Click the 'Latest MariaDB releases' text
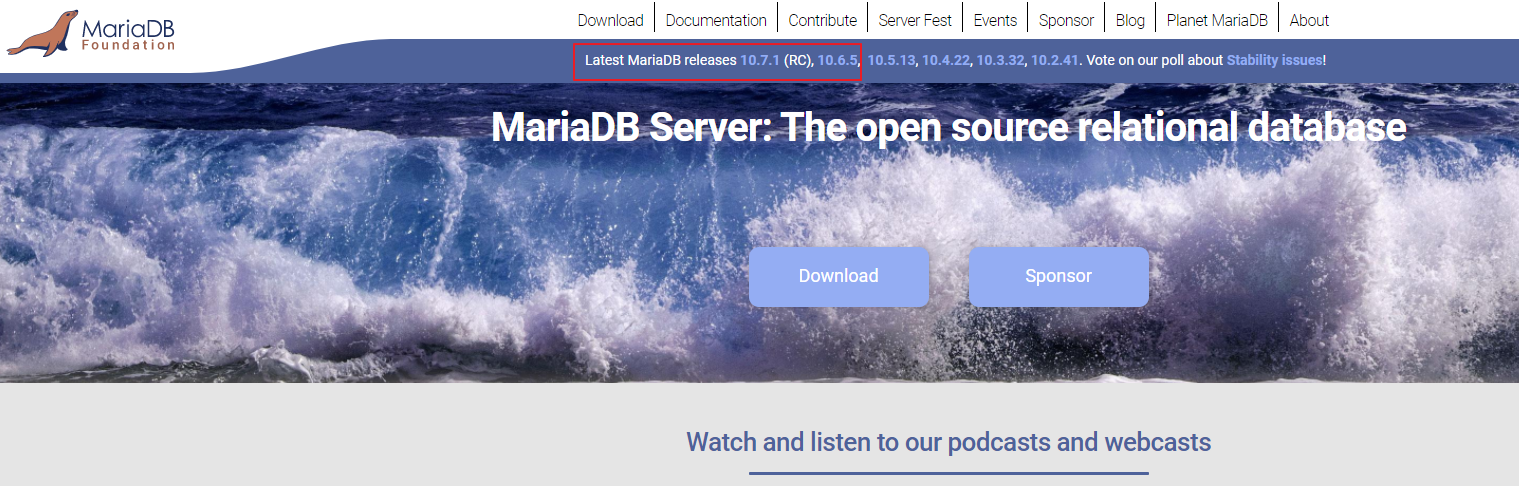The width and height of the screenshot is (1519, 486). coord(660,60)
